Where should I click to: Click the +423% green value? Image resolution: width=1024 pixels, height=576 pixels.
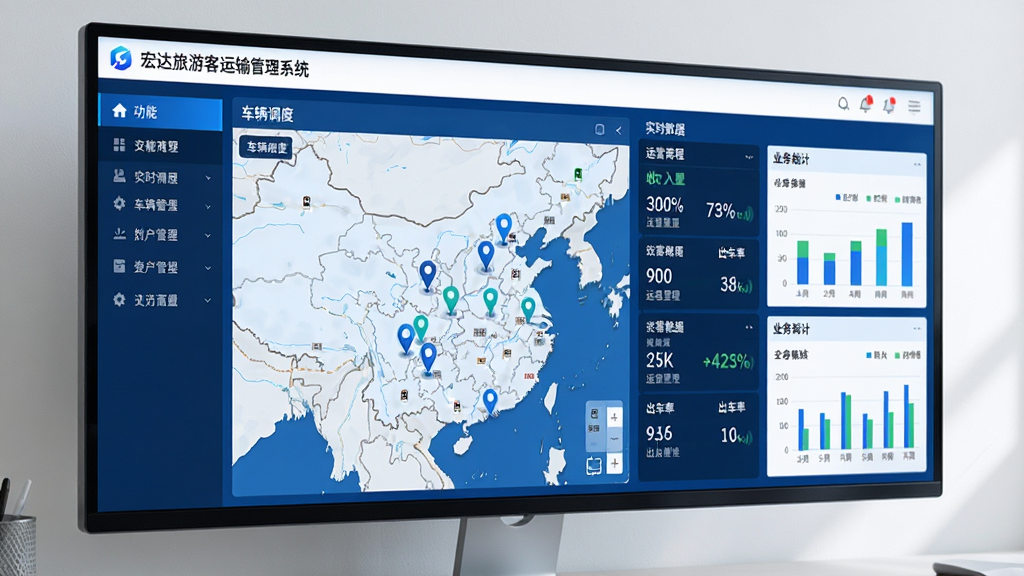point(728,361)
